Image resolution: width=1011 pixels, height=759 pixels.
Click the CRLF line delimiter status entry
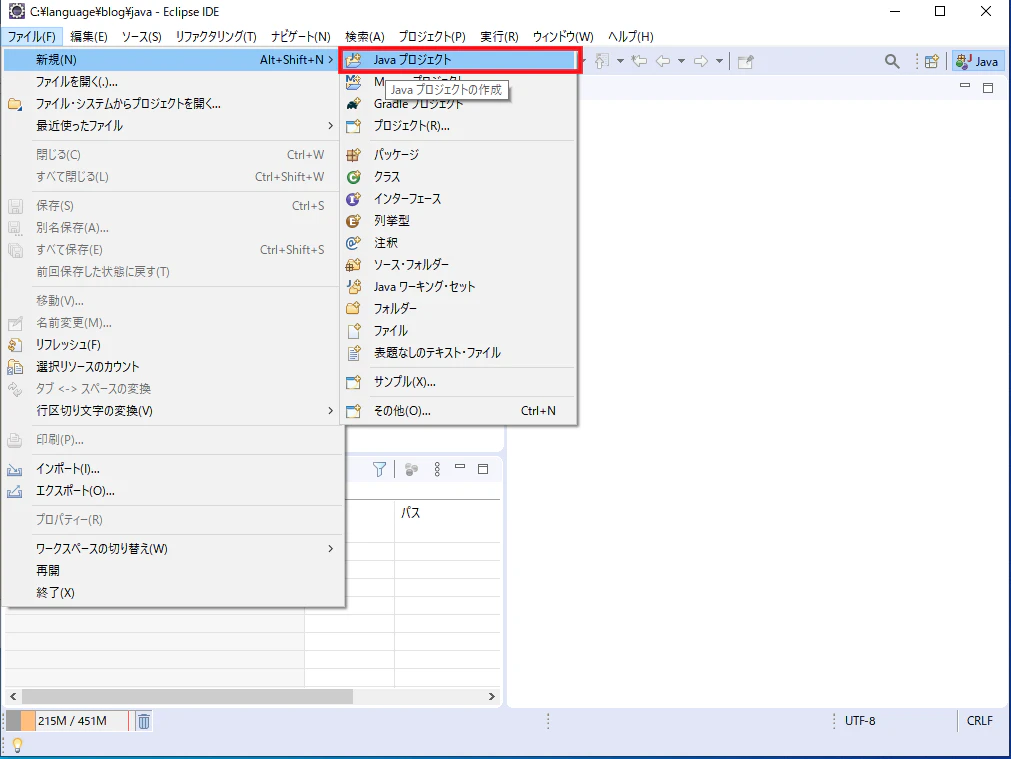979,721
